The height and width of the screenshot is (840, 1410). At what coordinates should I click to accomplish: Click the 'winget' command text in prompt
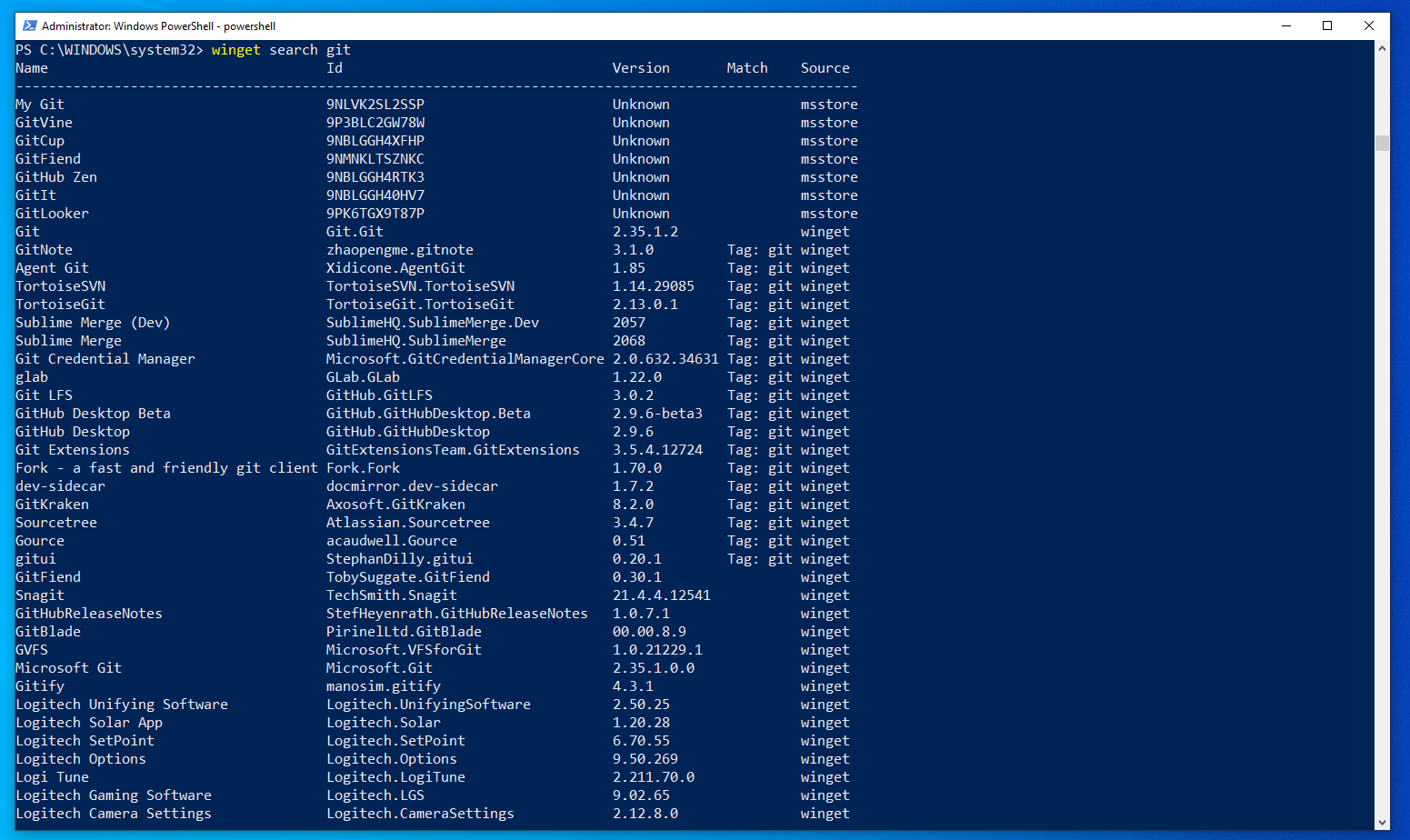235,50
